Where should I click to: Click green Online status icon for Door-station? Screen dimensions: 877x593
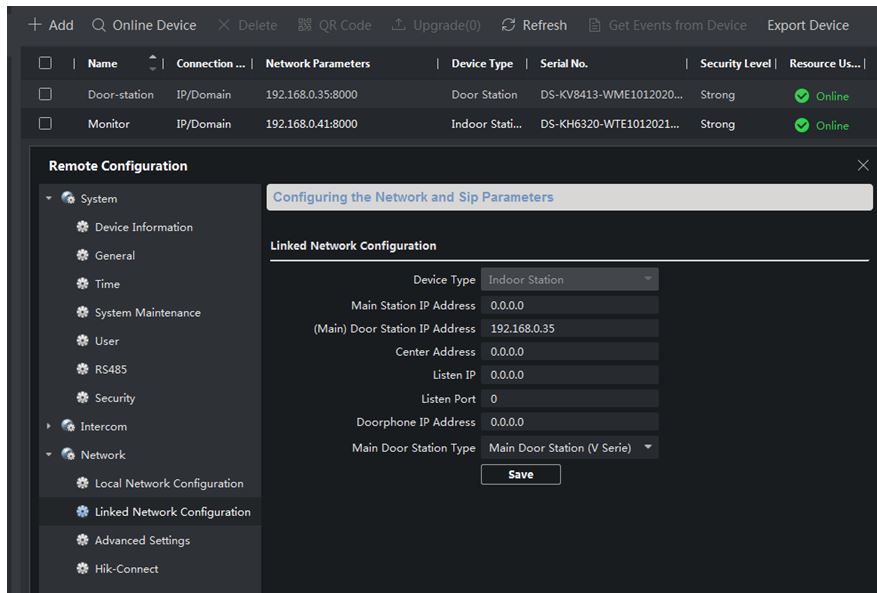(801, 96)
